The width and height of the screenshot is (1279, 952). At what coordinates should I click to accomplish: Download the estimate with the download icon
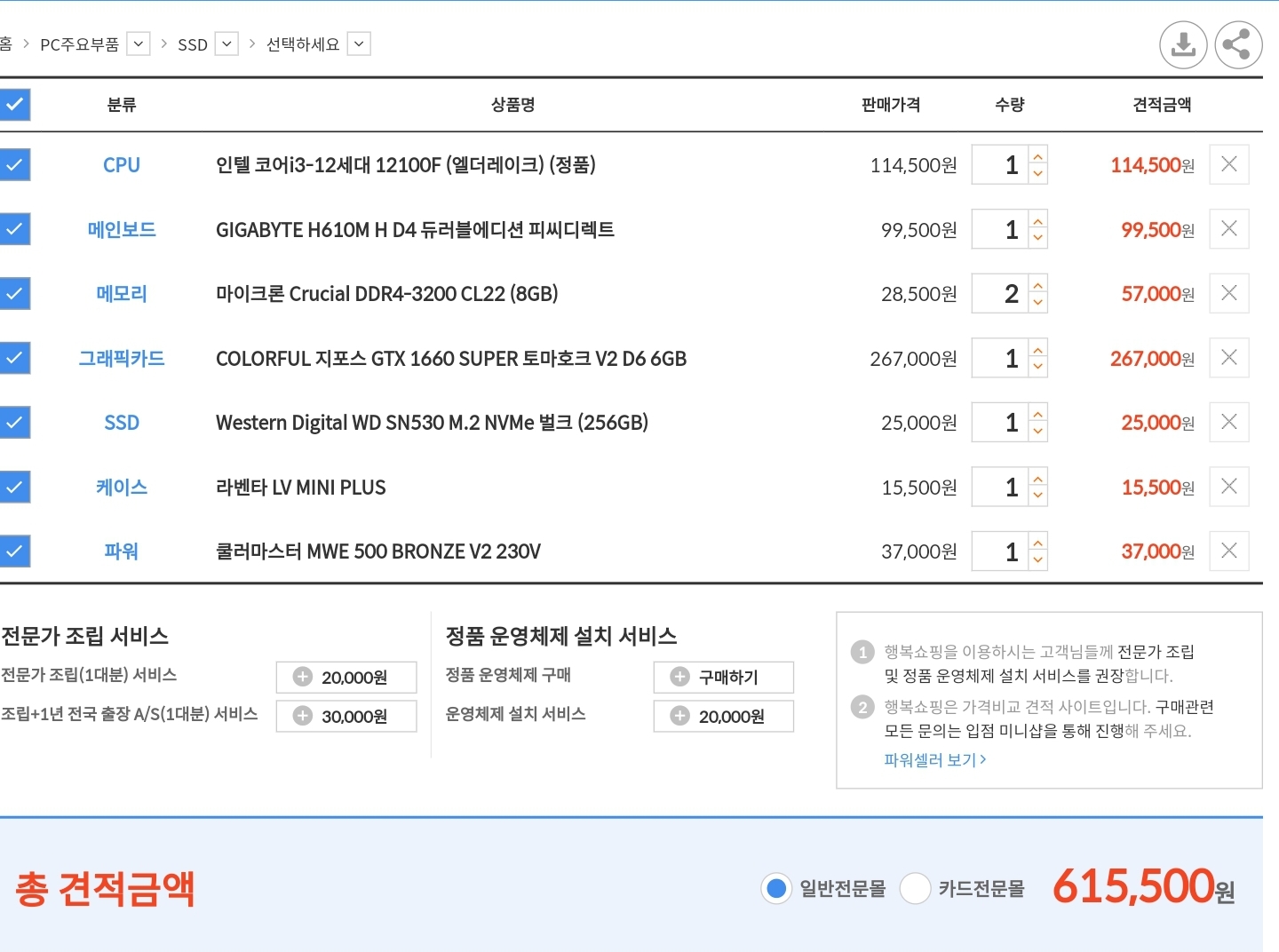coord(1183,44)
